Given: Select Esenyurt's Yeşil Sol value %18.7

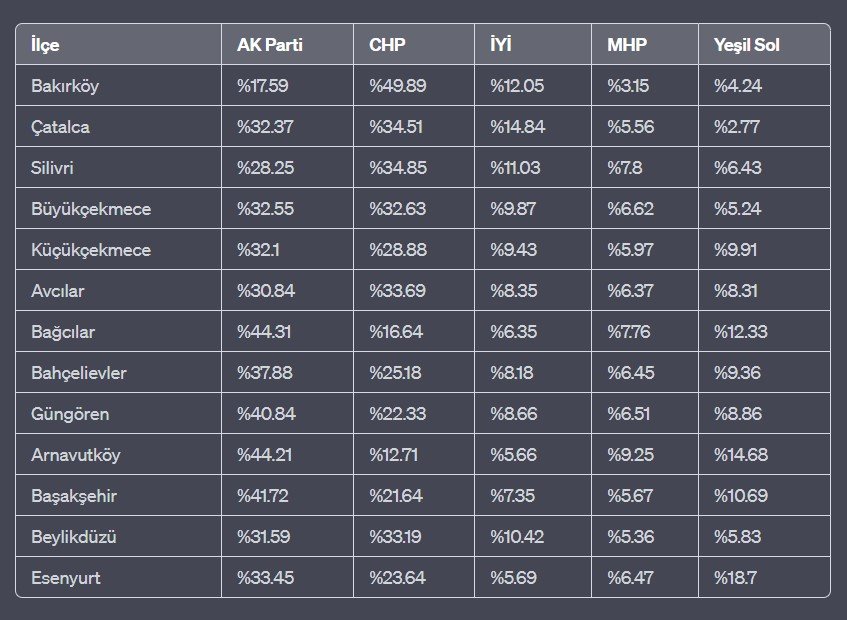Looking at the screenshot, I should (735, 577).
